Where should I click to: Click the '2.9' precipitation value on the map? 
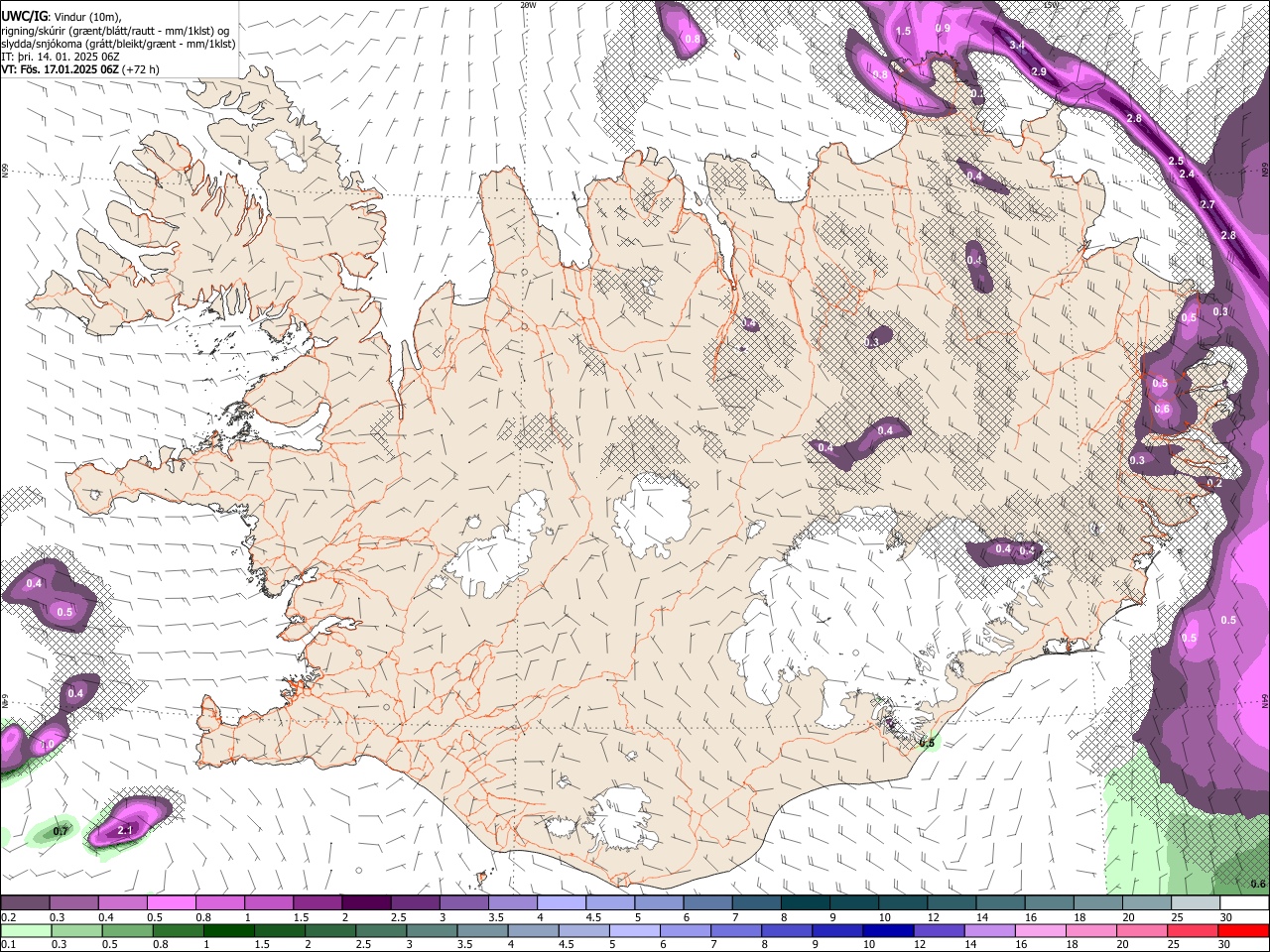coord(1039,72)
